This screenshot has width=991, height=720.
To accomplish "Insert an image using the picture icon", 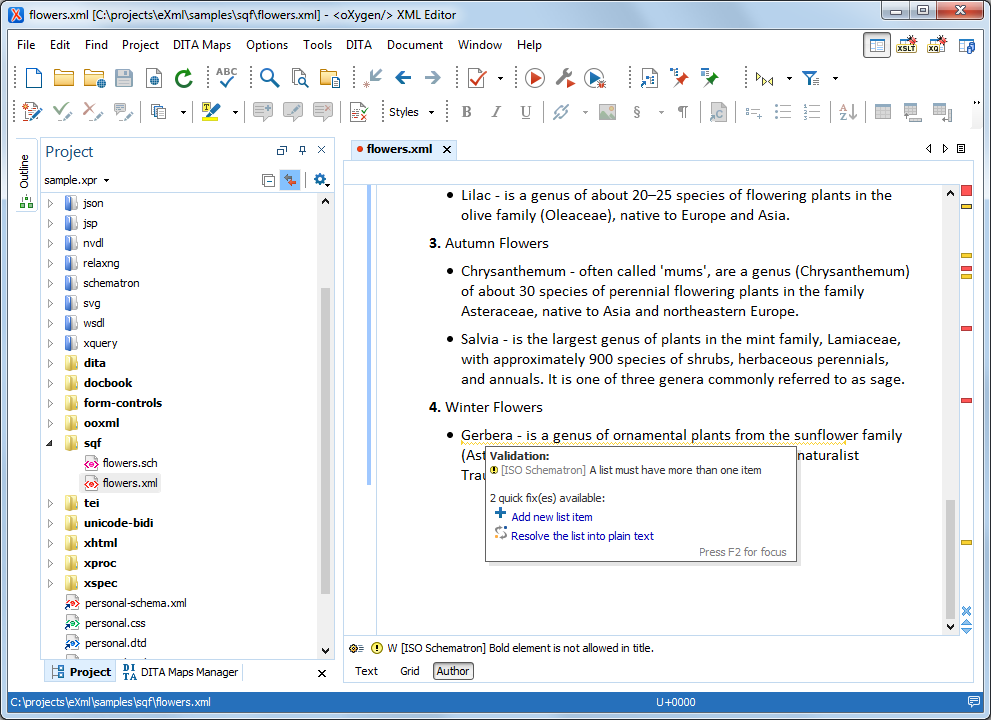I will (607, 112).
